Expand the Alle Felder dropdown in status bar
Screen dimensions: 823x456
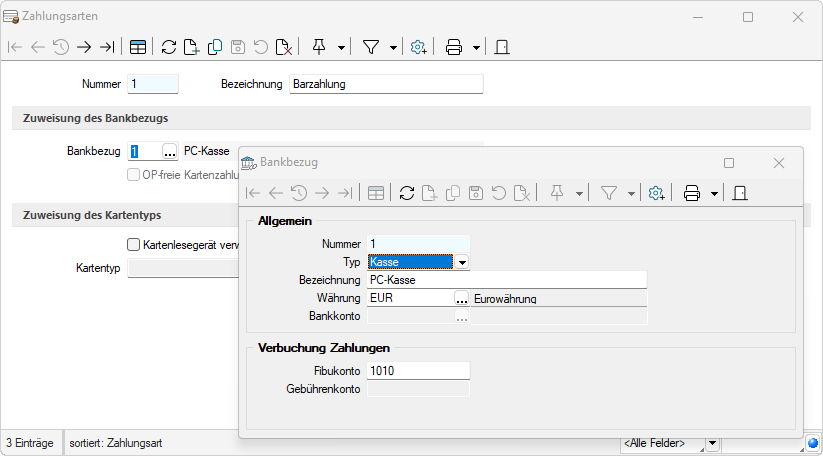(x=712, y=443)
